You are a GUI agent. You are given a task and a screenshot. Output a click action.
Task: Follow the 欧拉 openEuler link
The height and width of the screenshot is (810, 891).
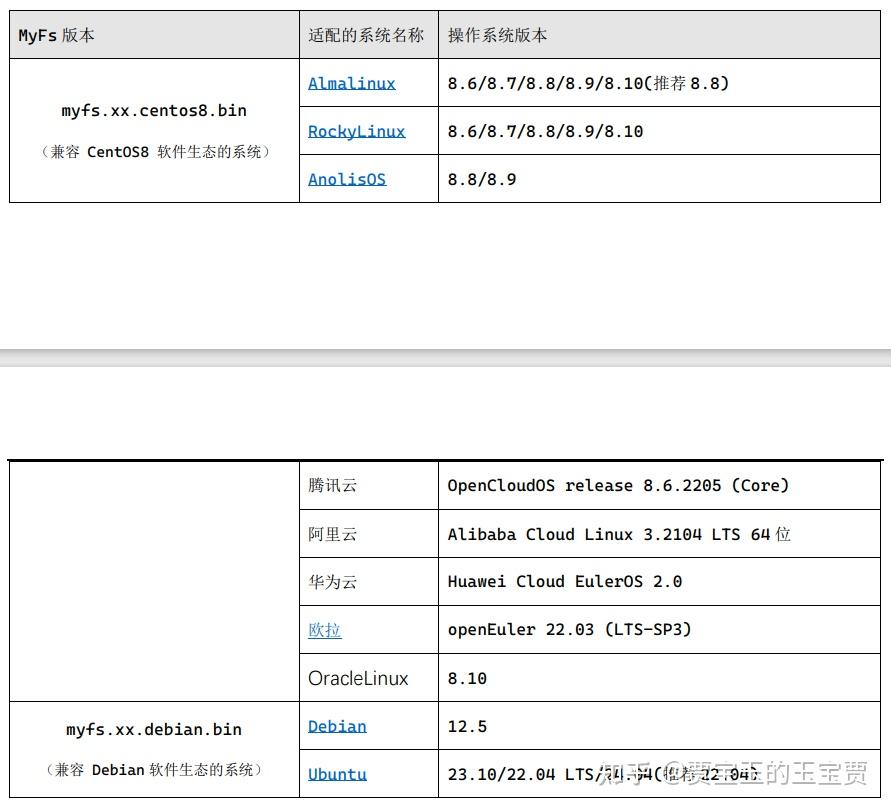tap(324, 630)
